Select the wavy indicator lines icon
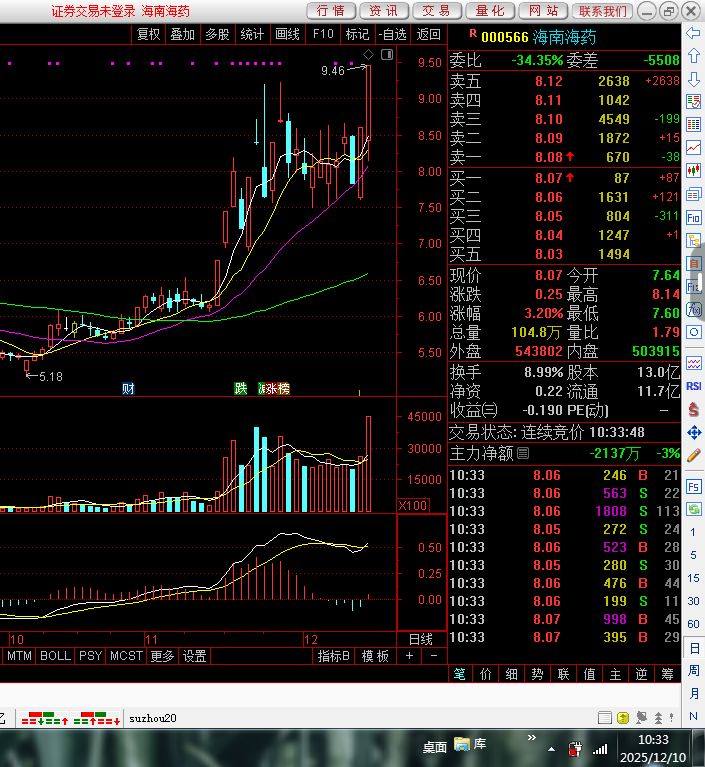This screenshot has height=767, width=705. [693, 363]
